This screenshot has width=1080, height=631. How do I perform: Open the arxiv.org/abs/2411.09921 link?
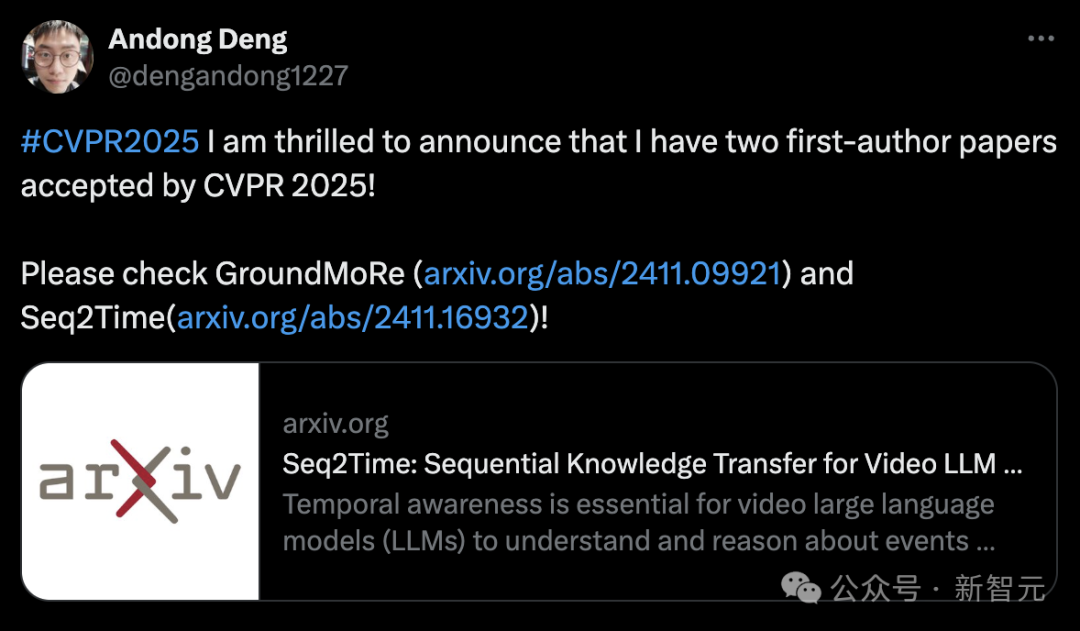(x=602, y=273)
